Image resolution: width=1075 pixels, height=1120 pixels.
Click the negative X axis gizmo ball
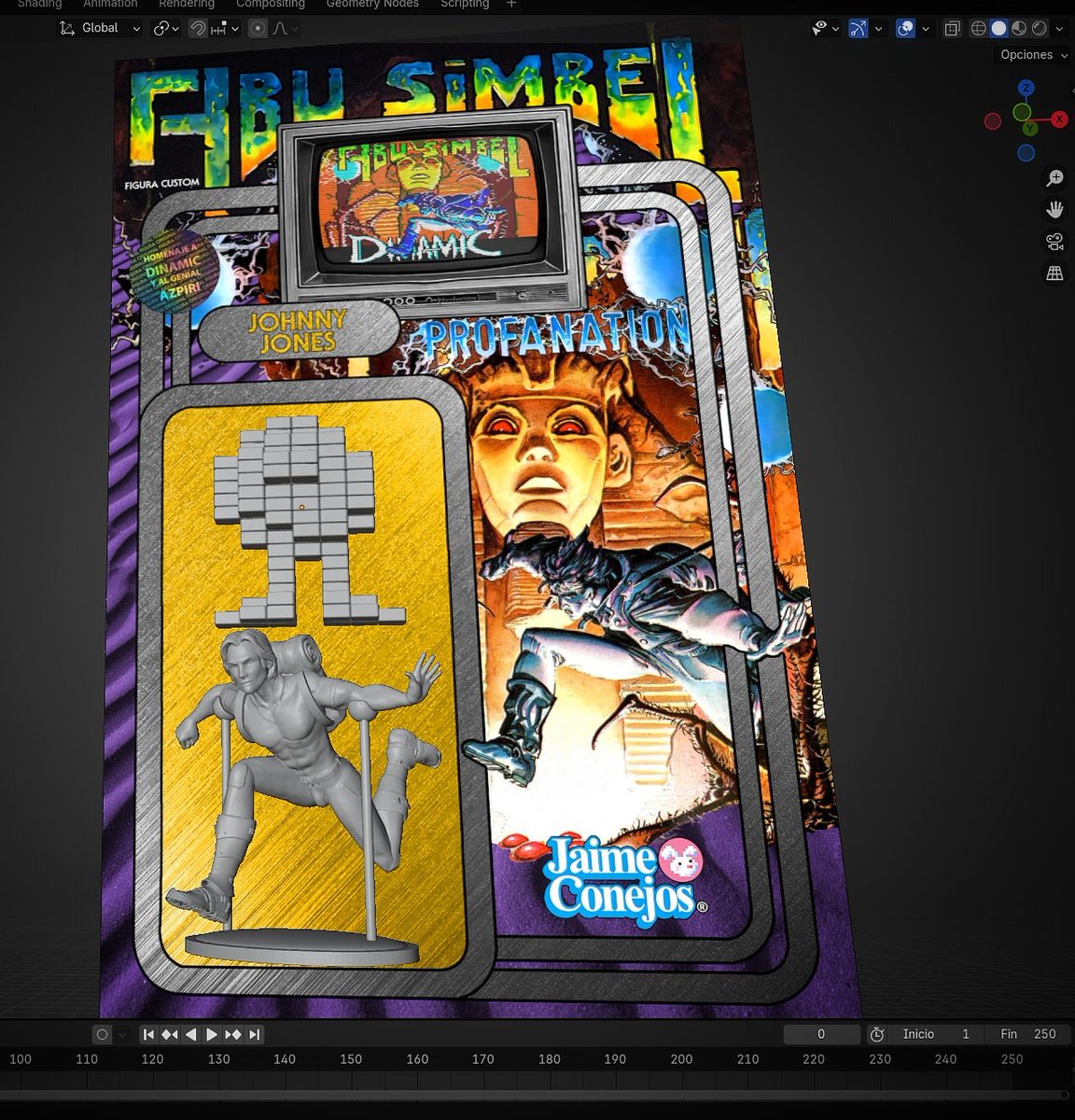pos(993,121)
